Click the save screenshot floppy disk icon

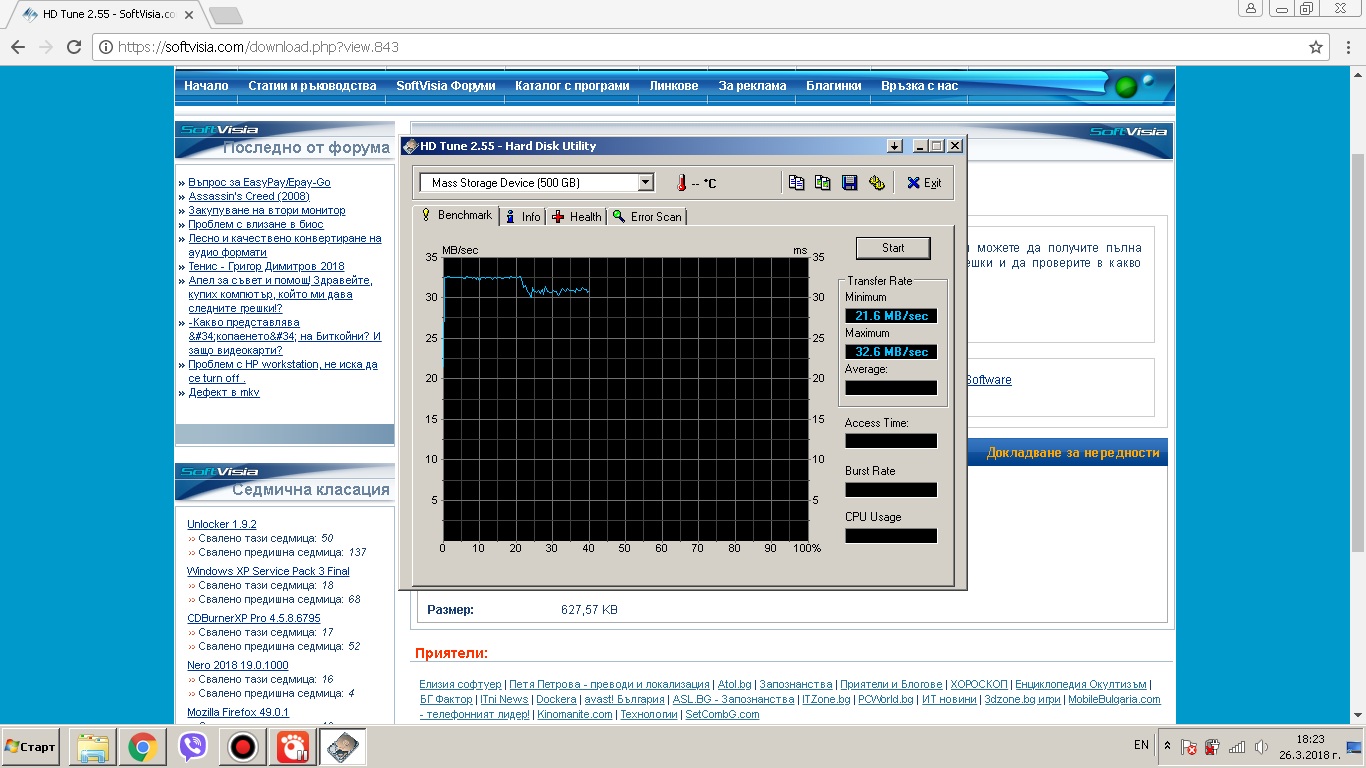[850, 183]
